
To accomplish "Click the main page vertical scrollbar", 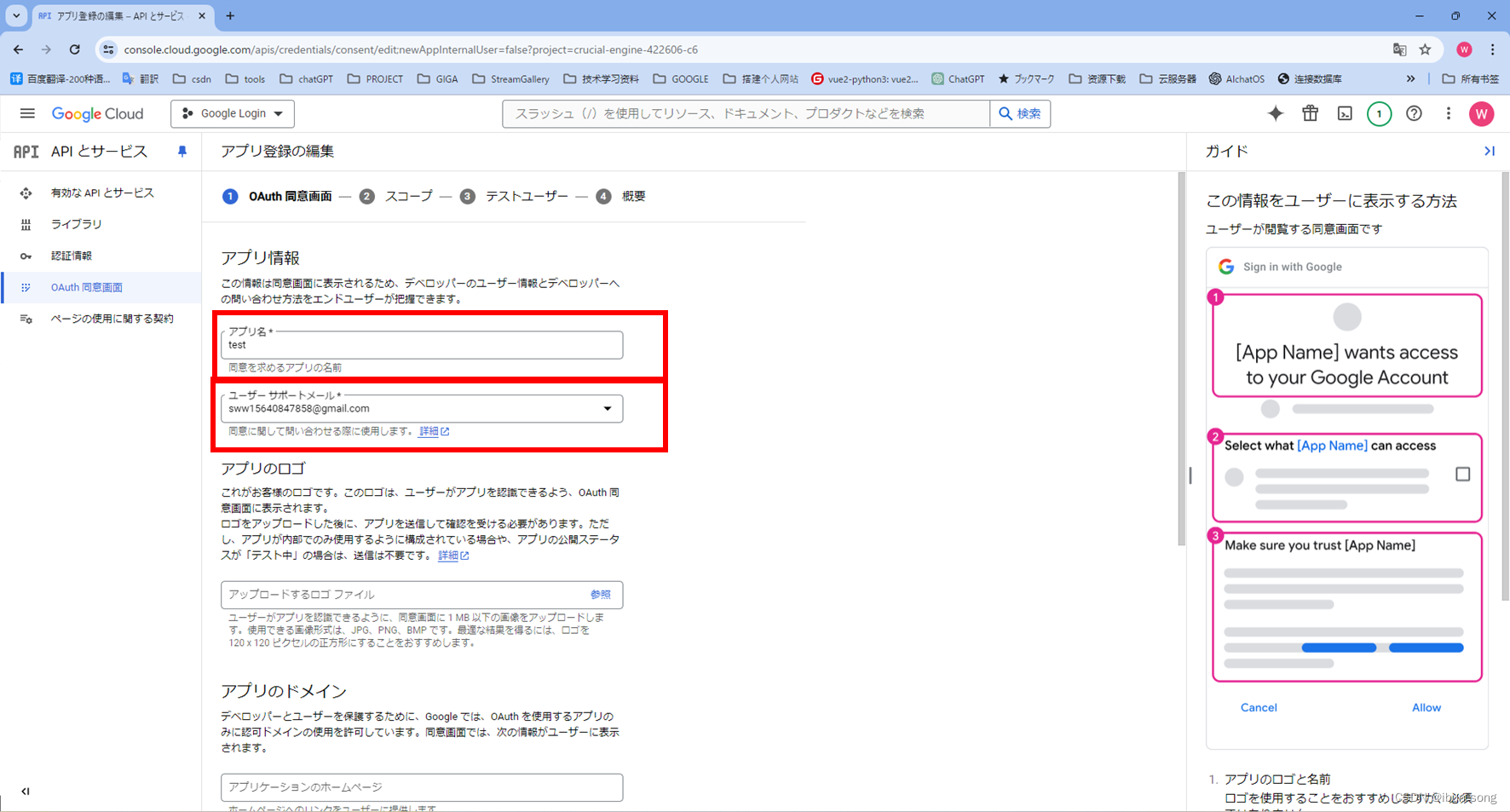I will tap(1181, 358).
